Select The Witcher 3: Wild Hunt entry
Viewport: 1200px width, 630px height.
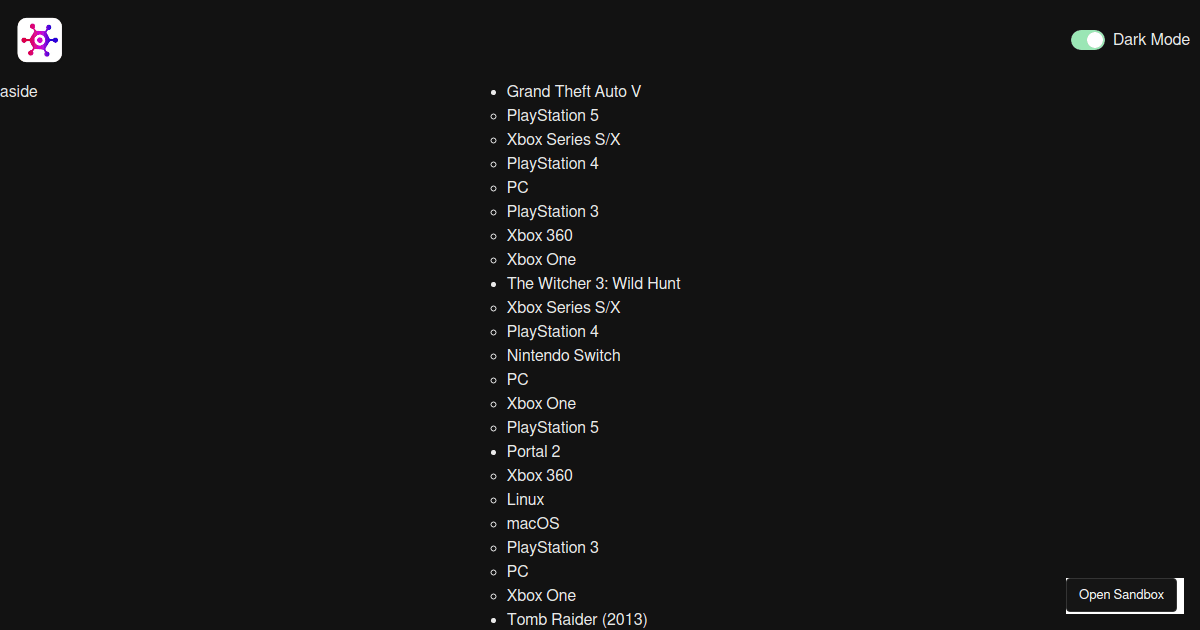(x=593, y=283)
